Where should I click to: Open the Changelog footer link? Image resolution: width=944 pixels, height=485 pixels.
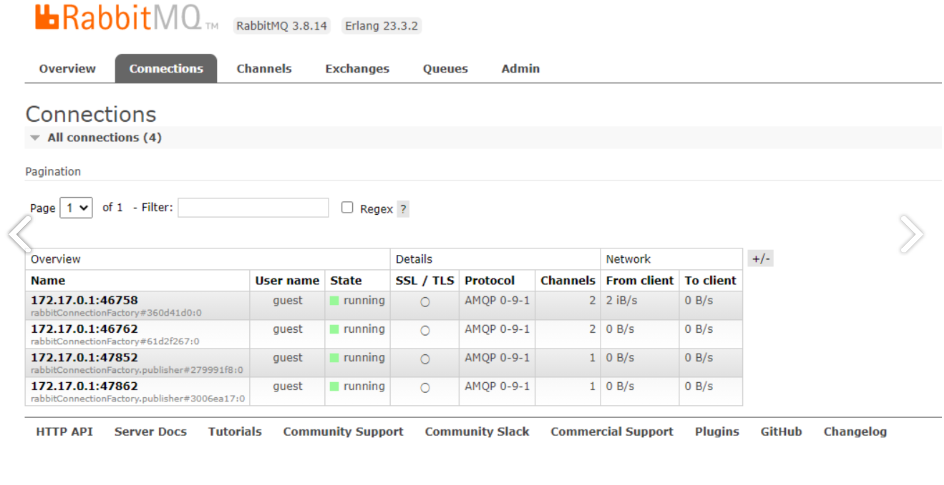[x=855, y=431]
